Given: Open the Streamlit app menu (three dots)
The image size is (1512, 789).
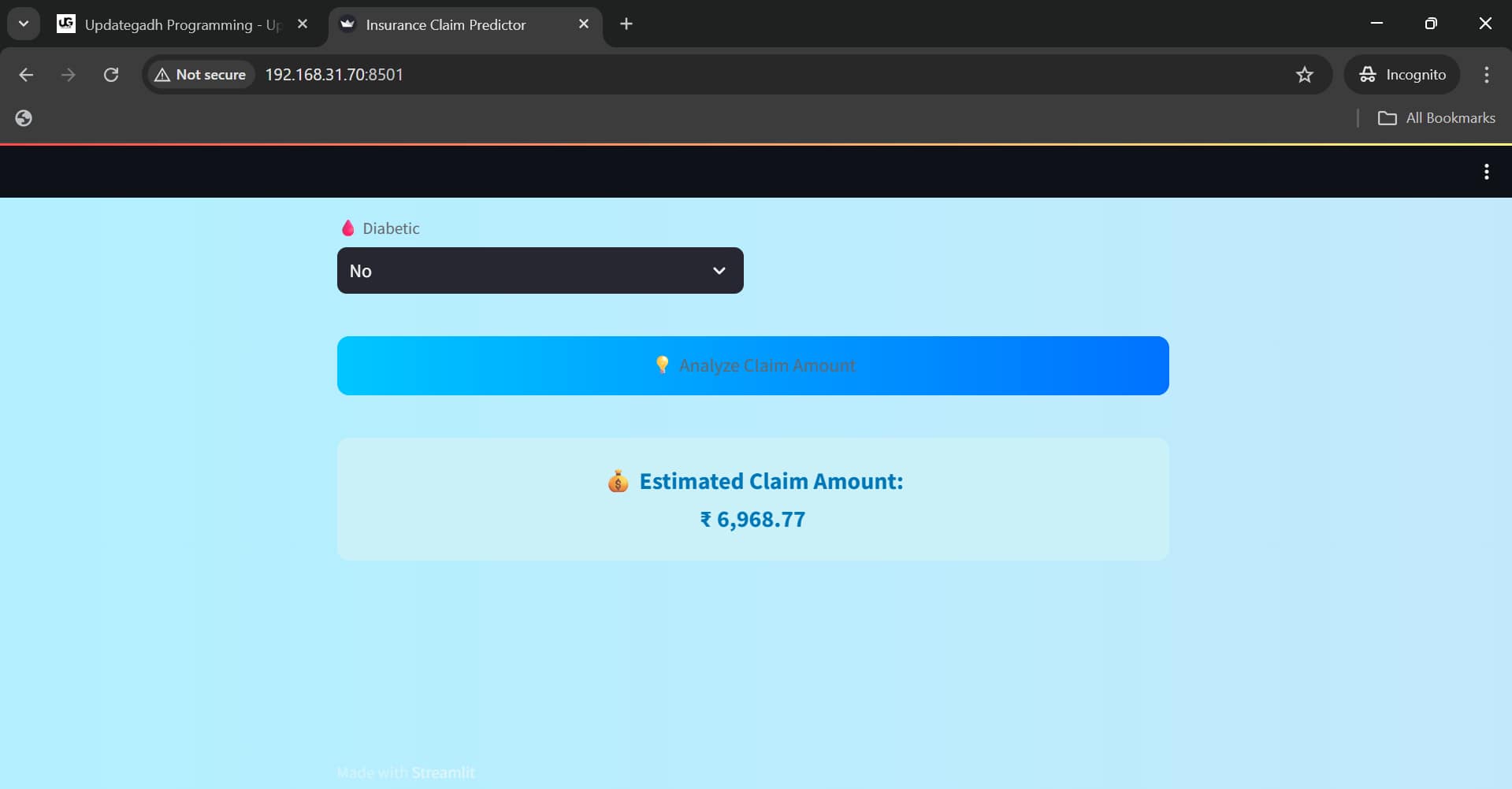Looking at the screenshot, I should [x=1487, y=171].
